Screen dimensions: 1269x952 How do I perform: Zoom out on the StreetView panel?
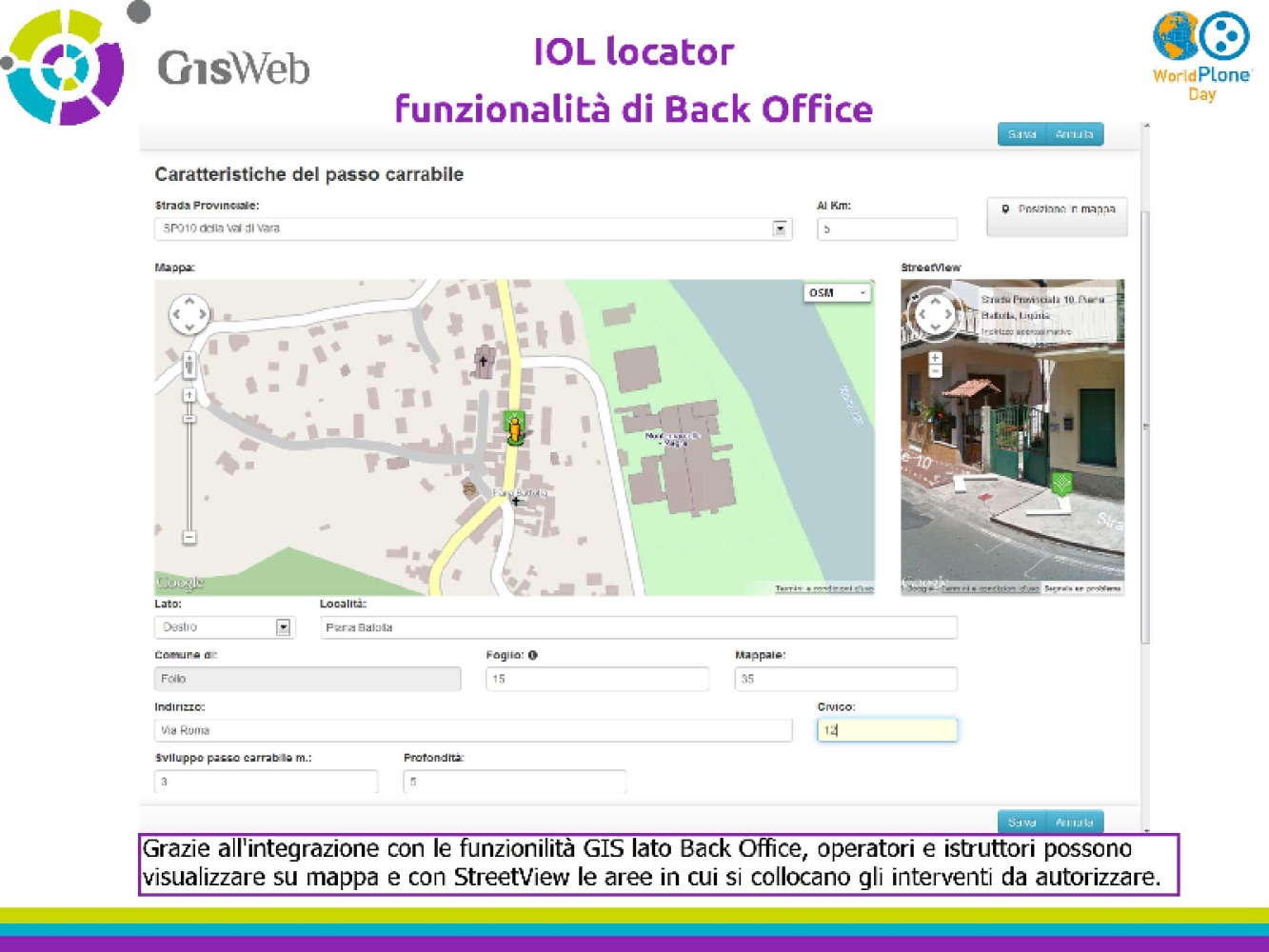[935, 371]
